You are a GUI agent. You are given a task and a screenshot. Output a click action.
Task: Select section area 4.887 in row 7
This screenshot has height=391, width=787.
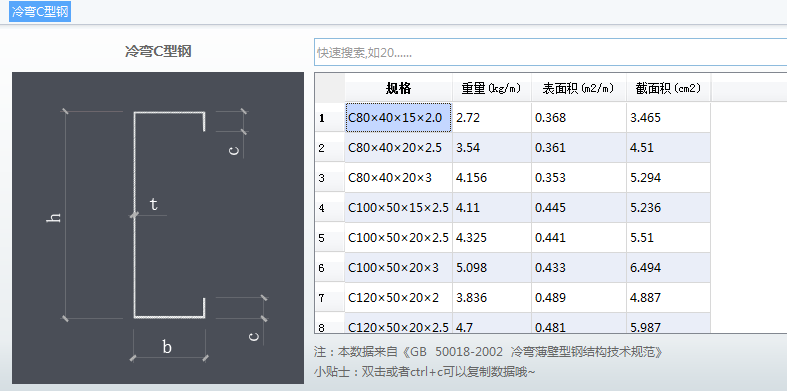click(x=669, y=298)
